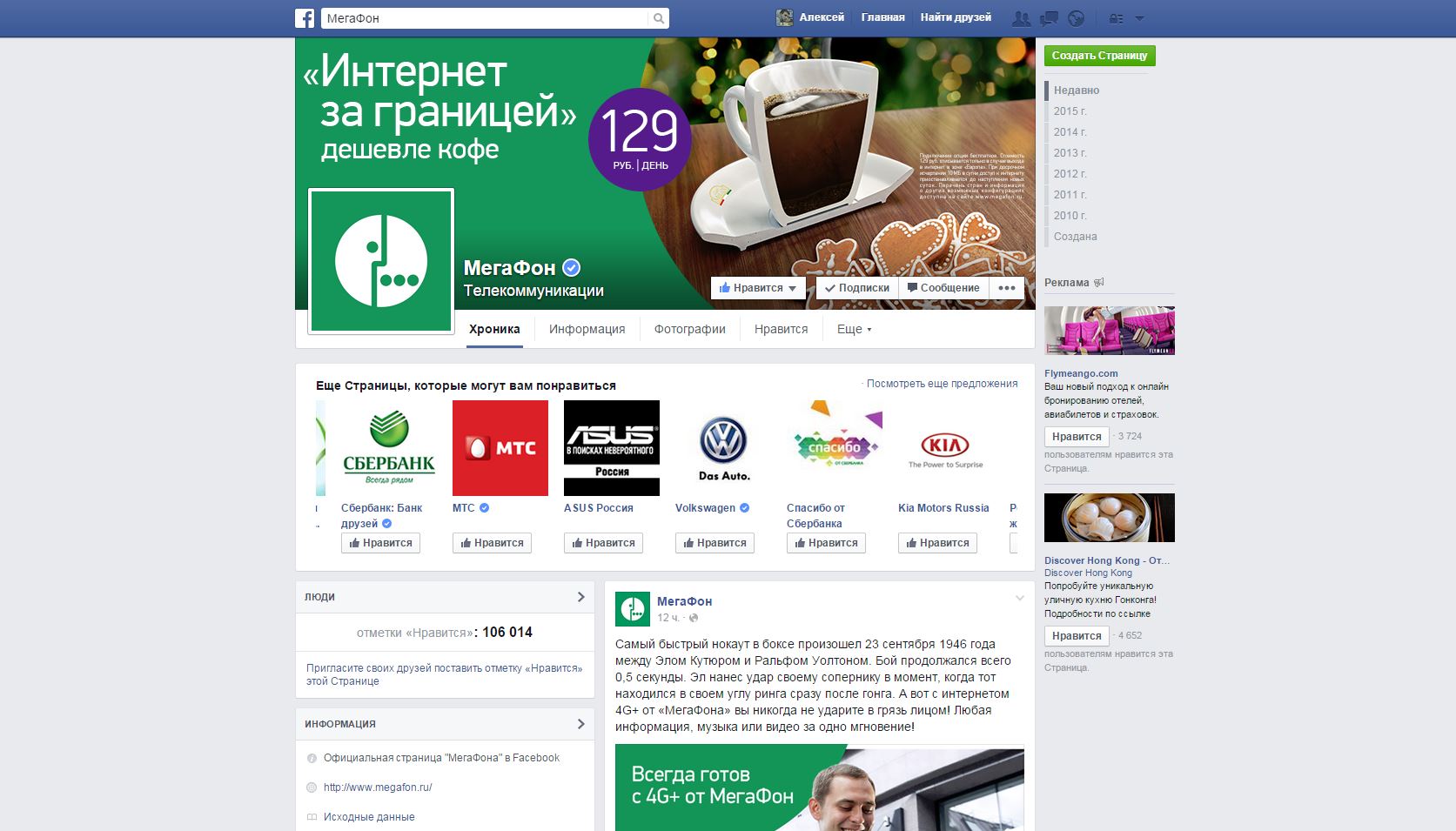Screen dimensions: 1456x831
Task: Open Volkswagen suggested page logo
Action: tap(723, 448)
